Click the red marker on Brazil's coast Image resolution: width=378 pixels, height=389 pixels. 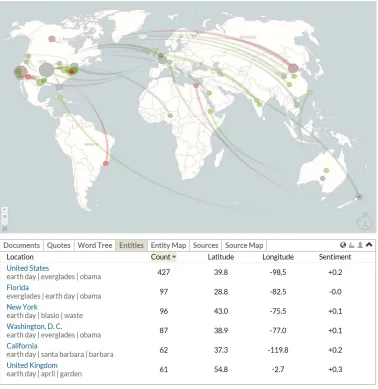tap(106, 163)
